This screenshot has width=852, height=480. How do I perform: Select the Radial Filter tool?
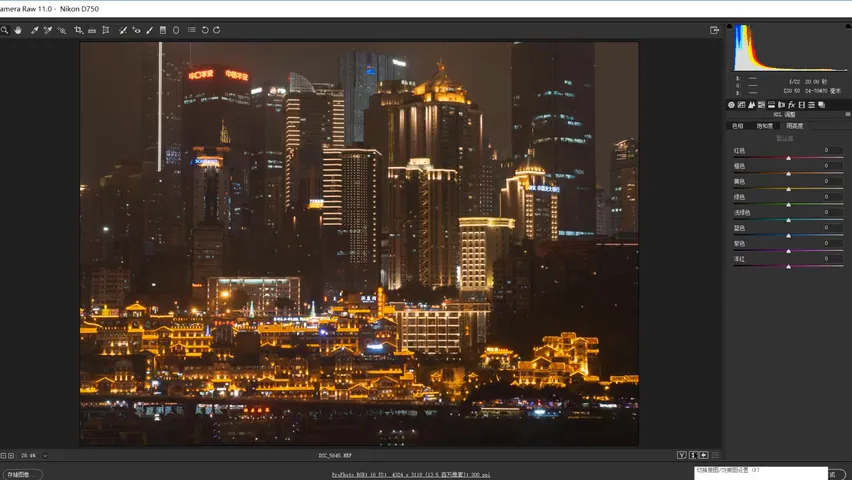[x=176, y=30]
